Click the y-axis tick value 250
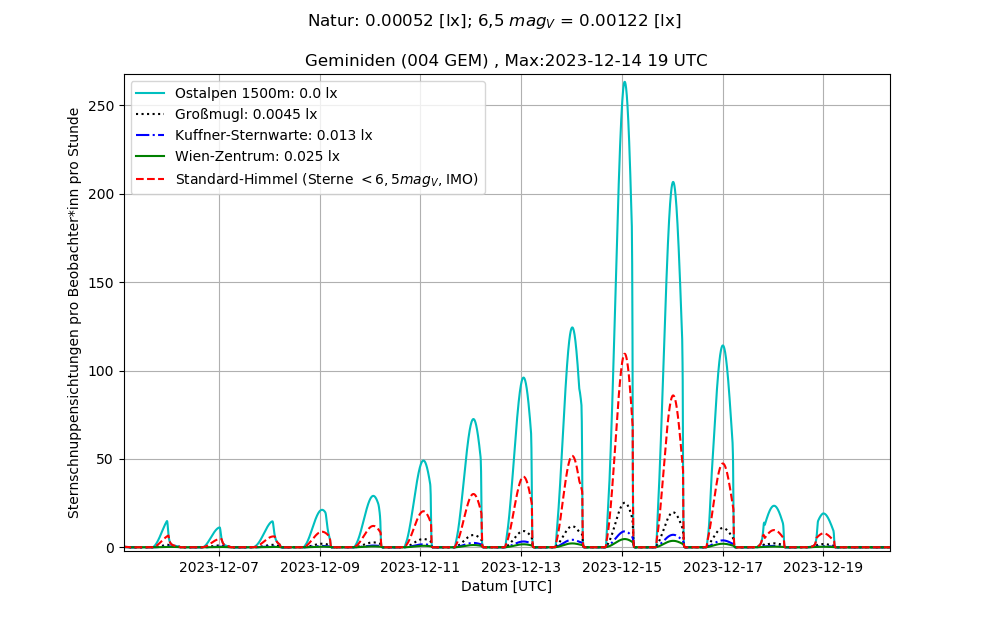 [x=103, y=106]
